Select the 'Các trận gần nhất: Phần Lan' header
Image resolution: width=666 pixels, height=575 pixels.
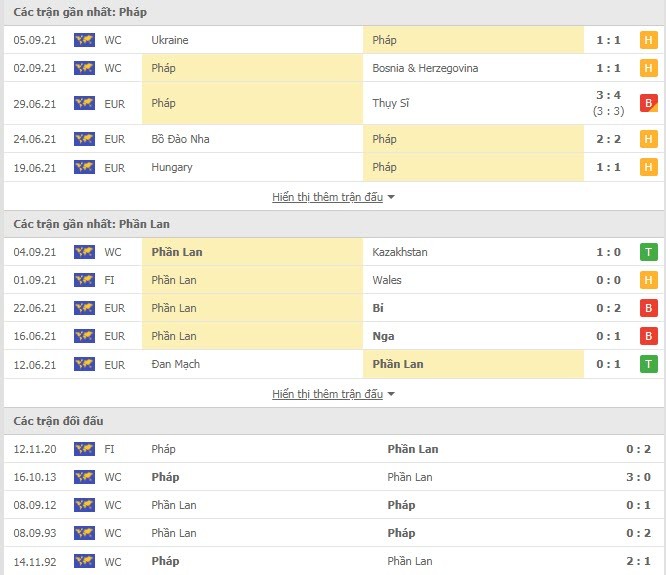(x=91, y=224)
